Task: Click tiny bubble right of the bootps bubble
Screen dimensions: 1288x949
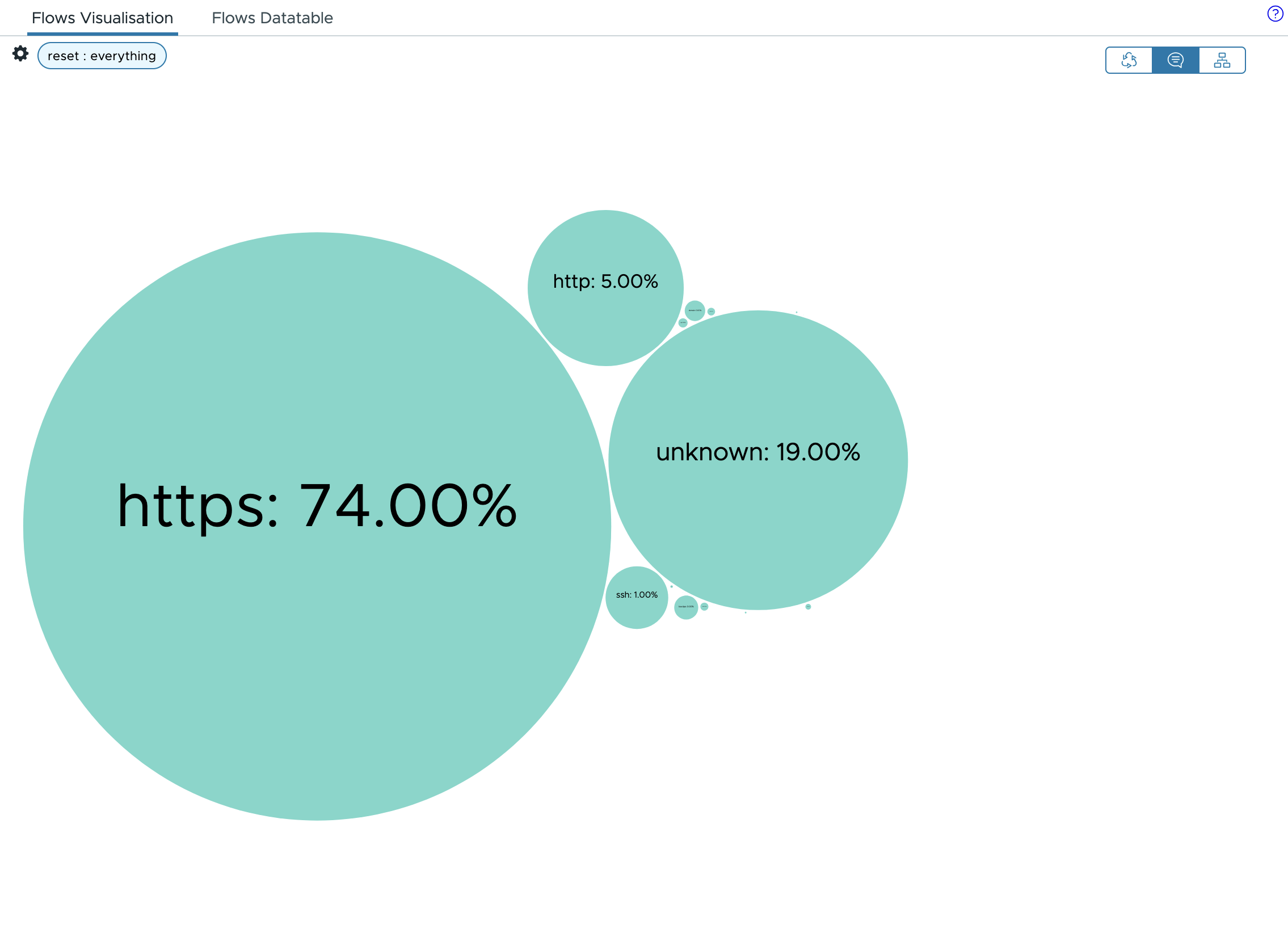Action: 704,607
